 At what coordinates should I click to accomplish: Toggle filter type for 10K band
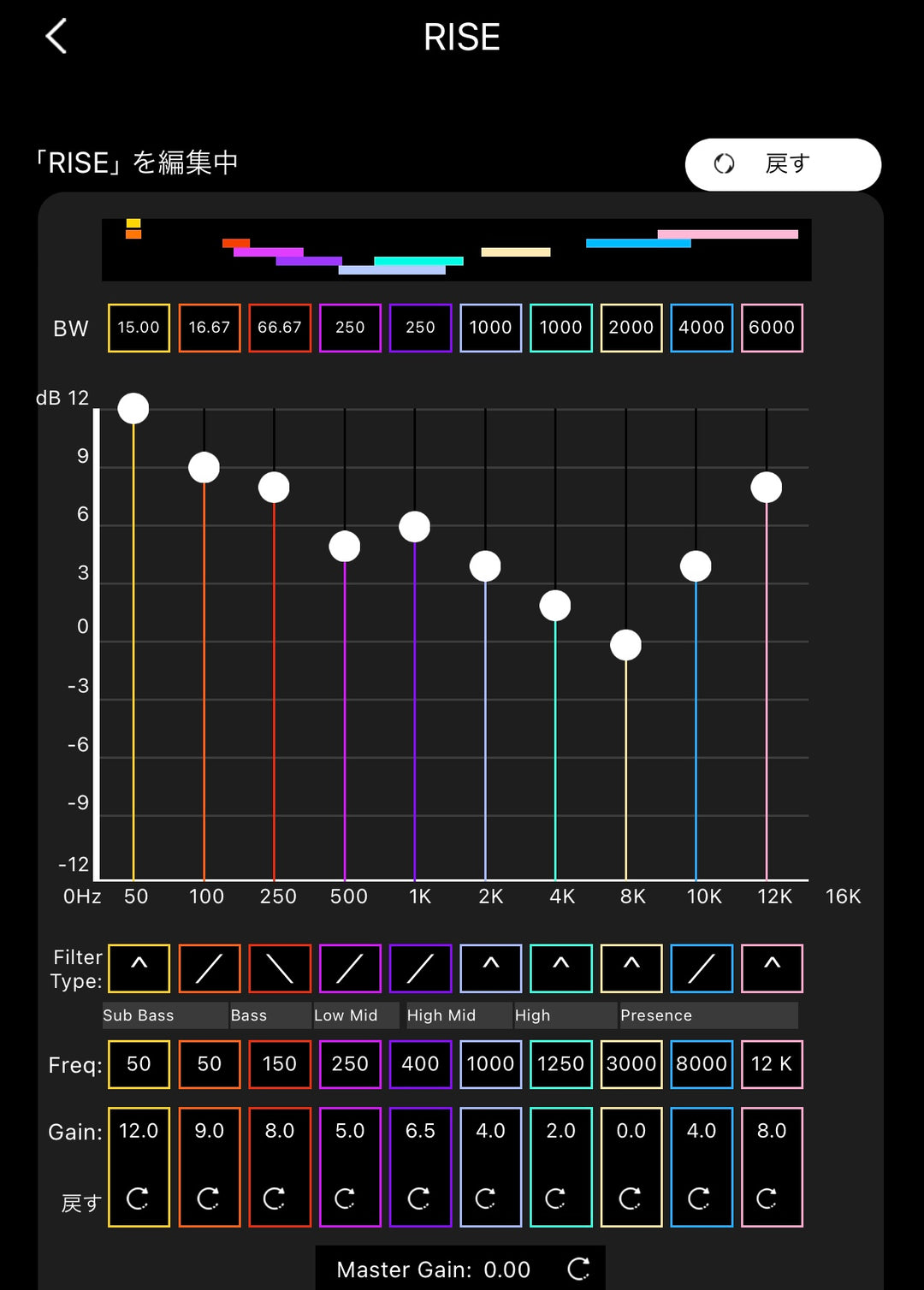(x=702, y=967)
